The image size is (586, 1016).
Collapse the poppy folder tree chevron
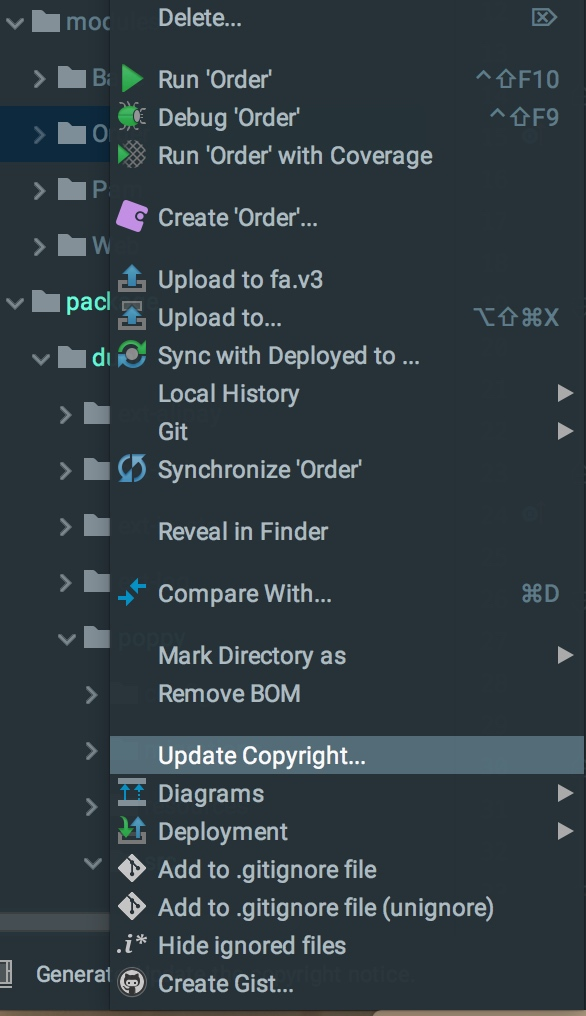coord(67,639)
